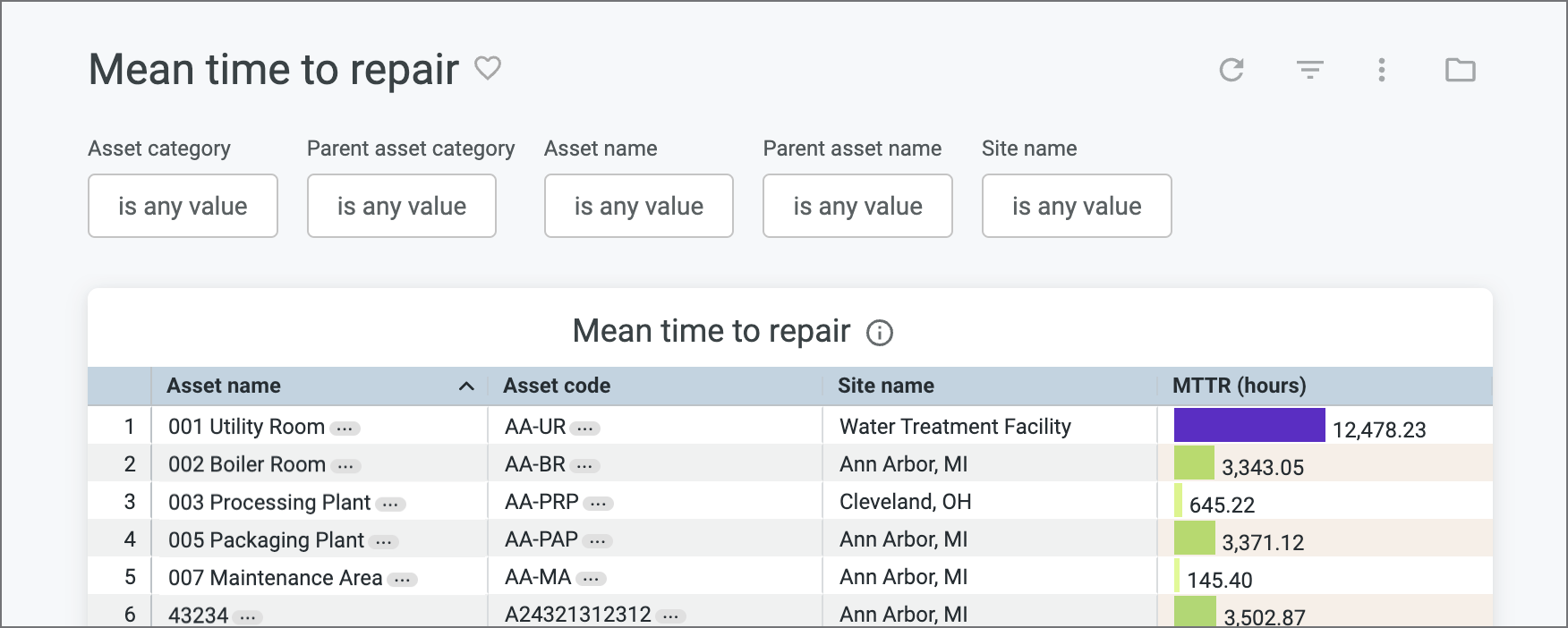
Task: Click ellipsis next to AA-BR asset code
Action: point(584,466)
